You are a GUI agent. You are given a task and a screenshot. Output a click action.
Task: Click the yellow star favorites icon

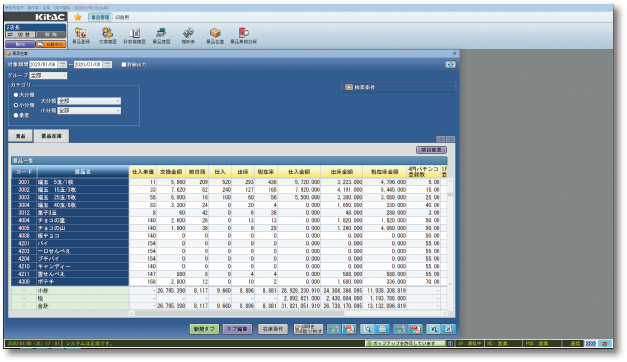click(x=78, y=17)
